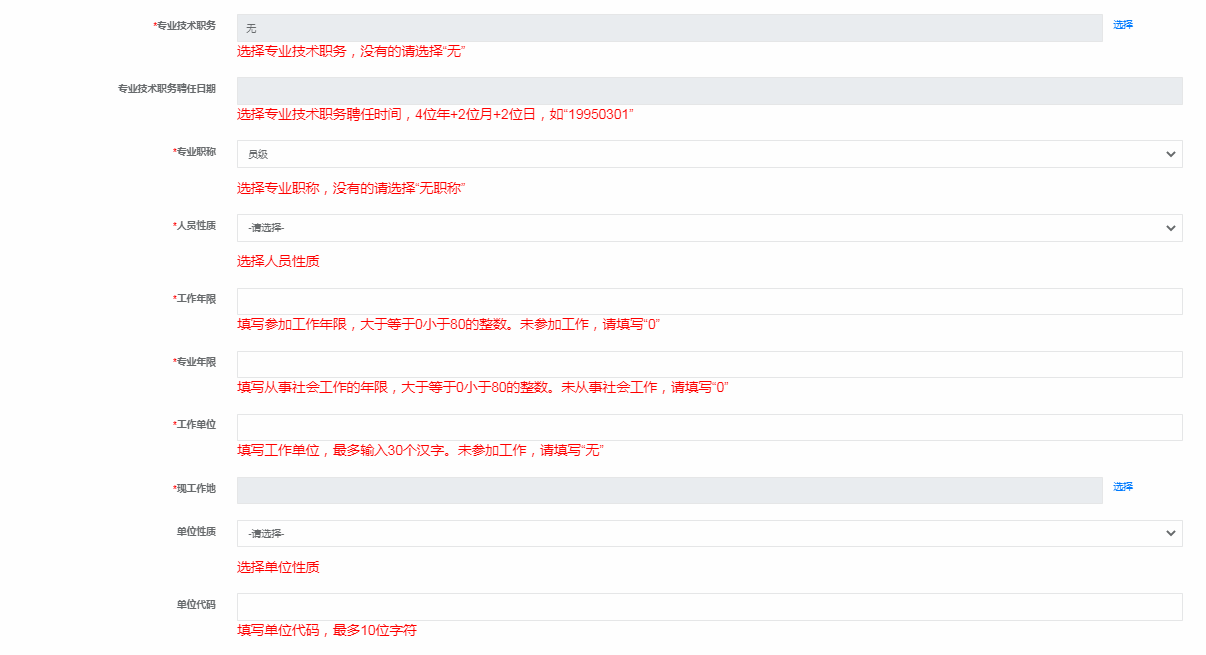Click the chevron arrow on 单位性质 select

tap(1171, 534)
